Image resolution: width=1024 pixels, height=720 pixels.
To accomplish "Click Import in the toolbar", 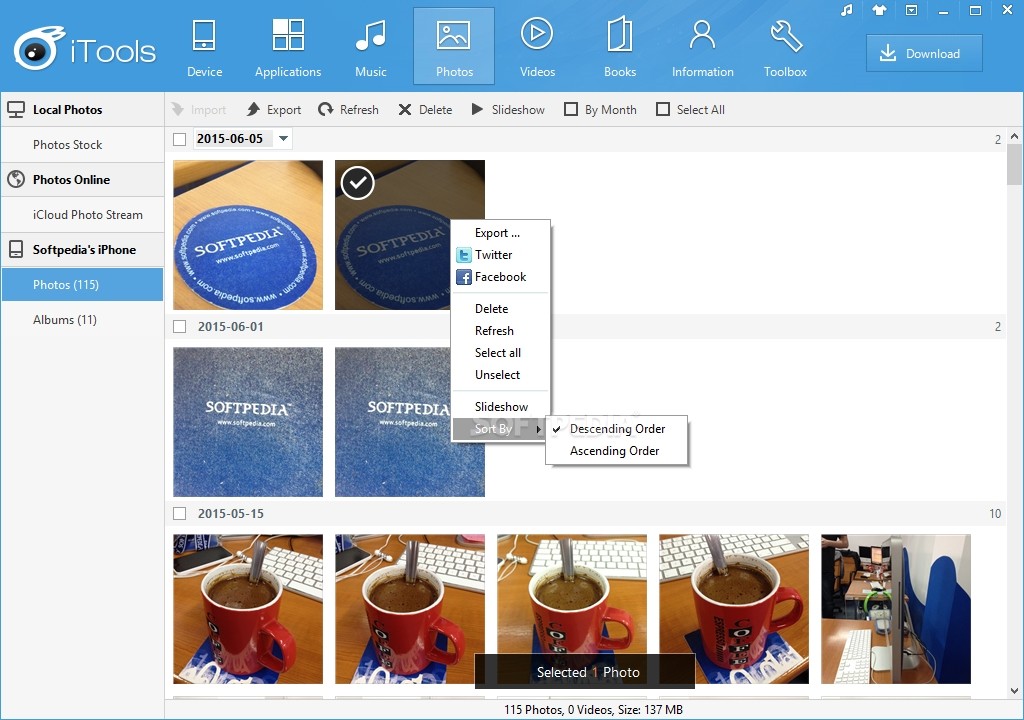I will coord(199,110).
